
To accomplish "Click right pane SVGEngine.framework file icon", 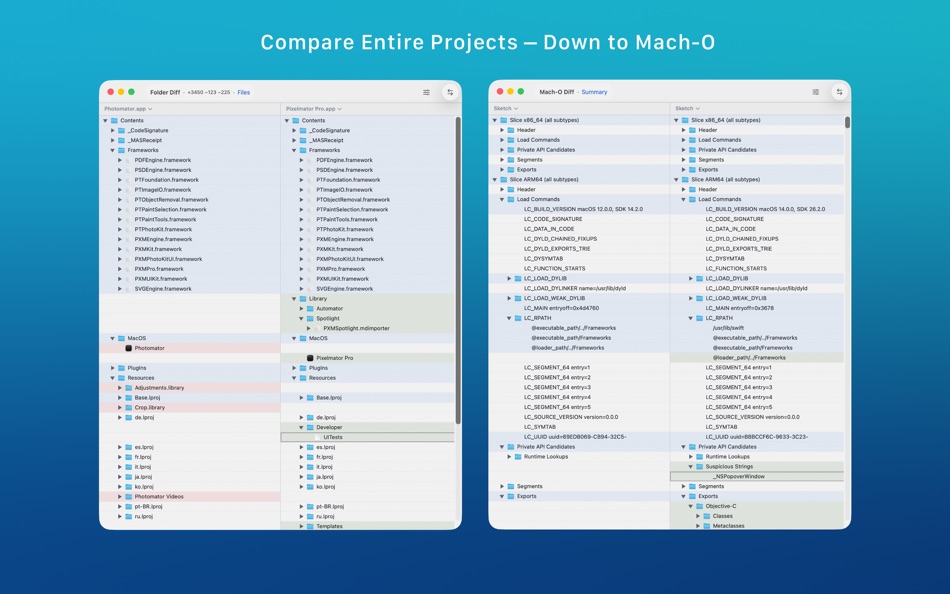I will tap(310, 289).
